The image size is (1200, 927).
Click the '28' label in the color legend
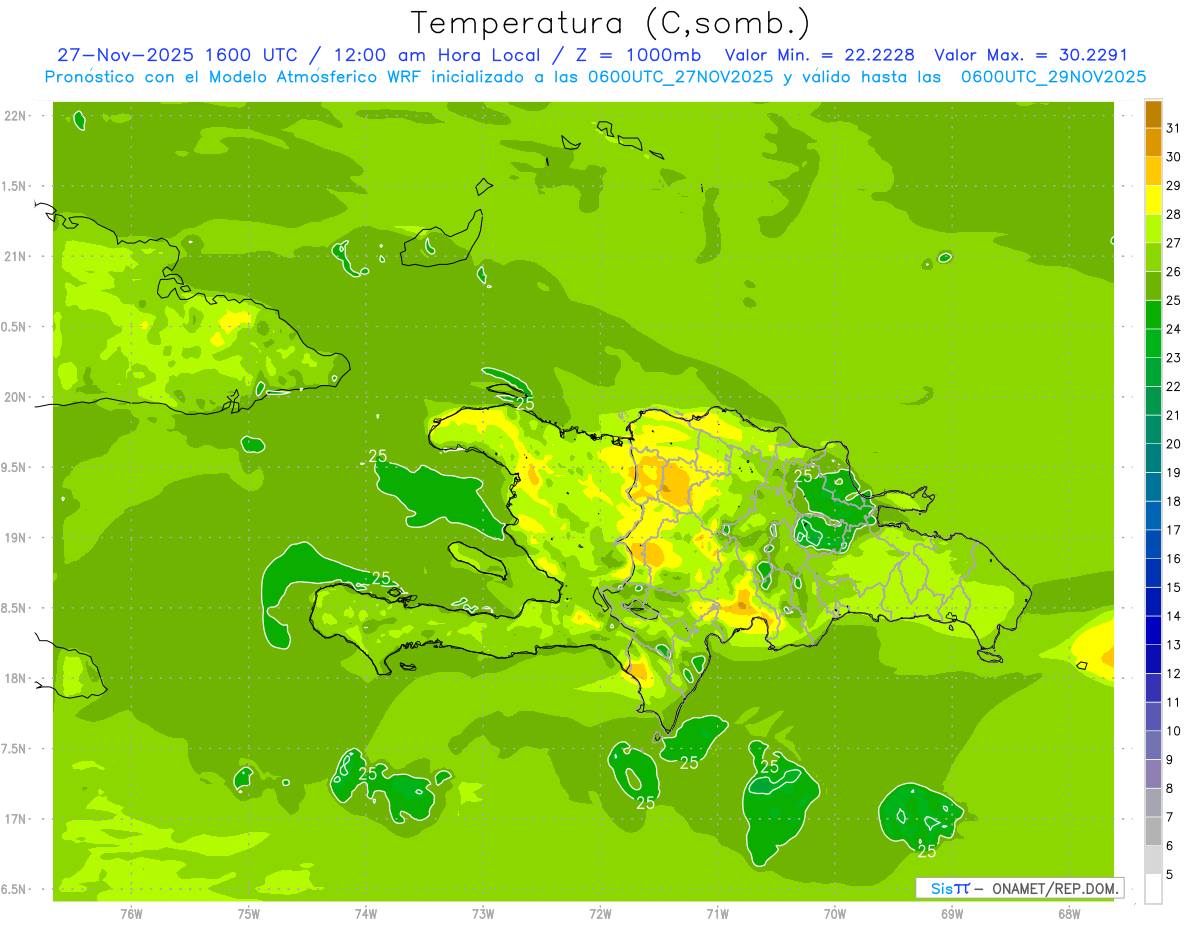(x=1174, y=214)
